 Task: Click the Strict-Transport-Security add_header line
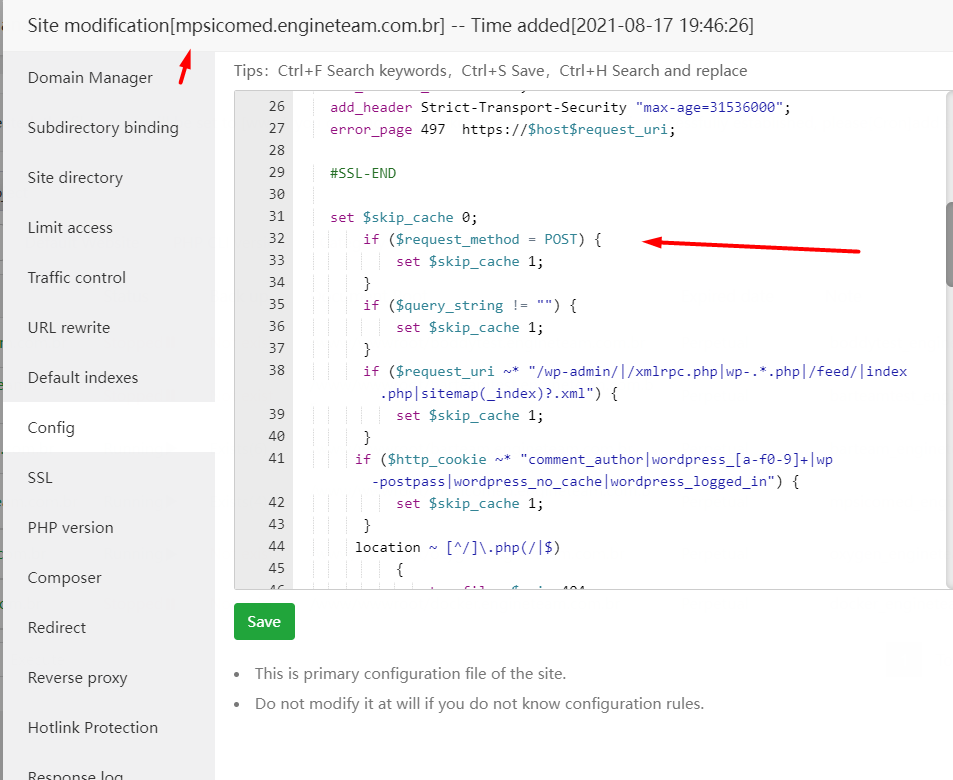pyautogui.click(x=560, y=108)
